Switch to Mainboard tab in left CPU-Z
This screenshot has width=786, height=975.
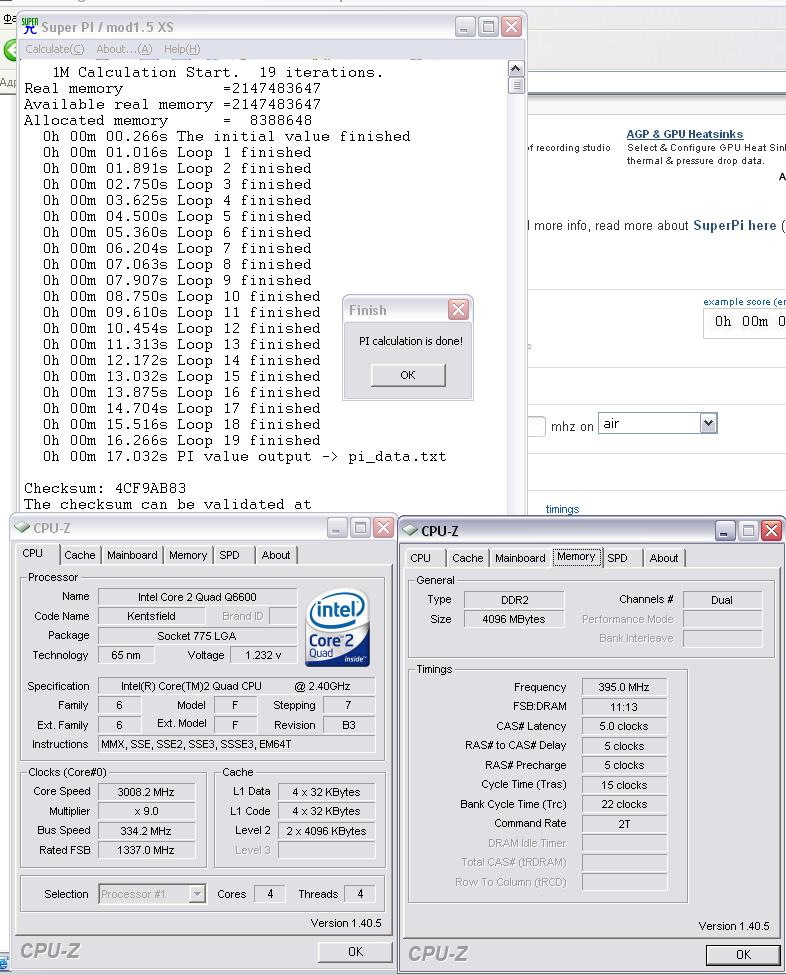(132, 555)
